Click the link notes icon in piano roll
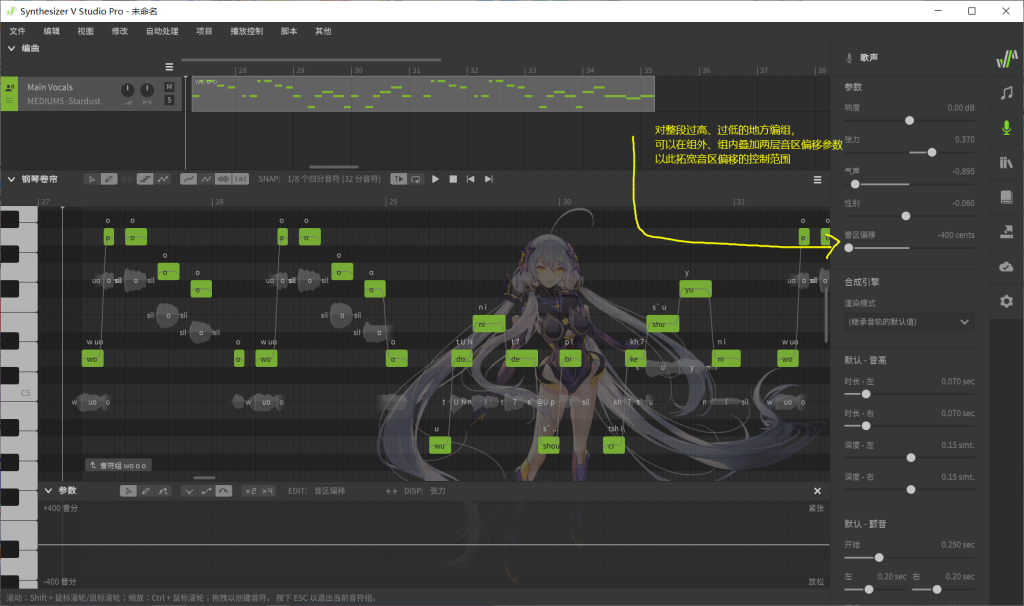The width and height of the screenshot is (1024, 606). [x=127, y=179]
